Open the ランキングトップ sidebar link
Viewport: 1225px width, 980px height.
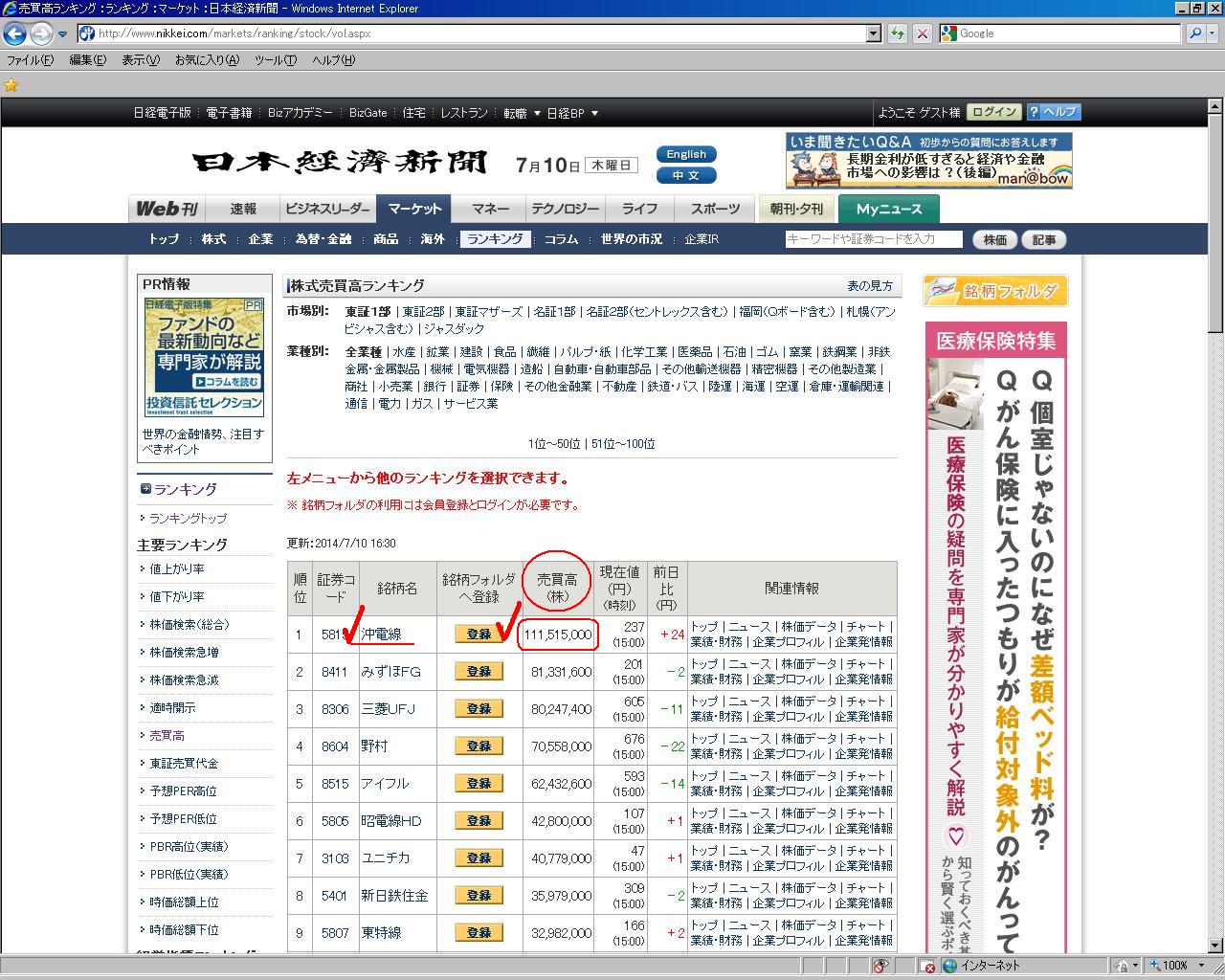pos(188,519)
